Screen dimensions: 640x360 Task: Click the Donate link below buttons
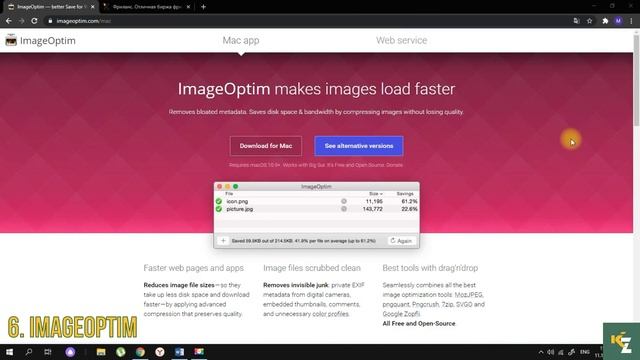coord(395,165)
